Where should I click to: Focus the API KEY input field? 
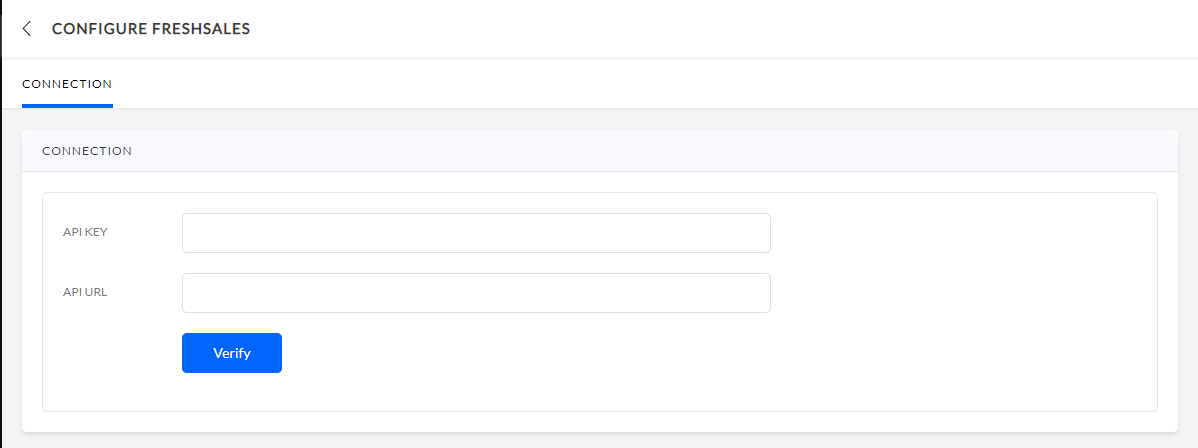pyautogui.click(x=476, y=232)
